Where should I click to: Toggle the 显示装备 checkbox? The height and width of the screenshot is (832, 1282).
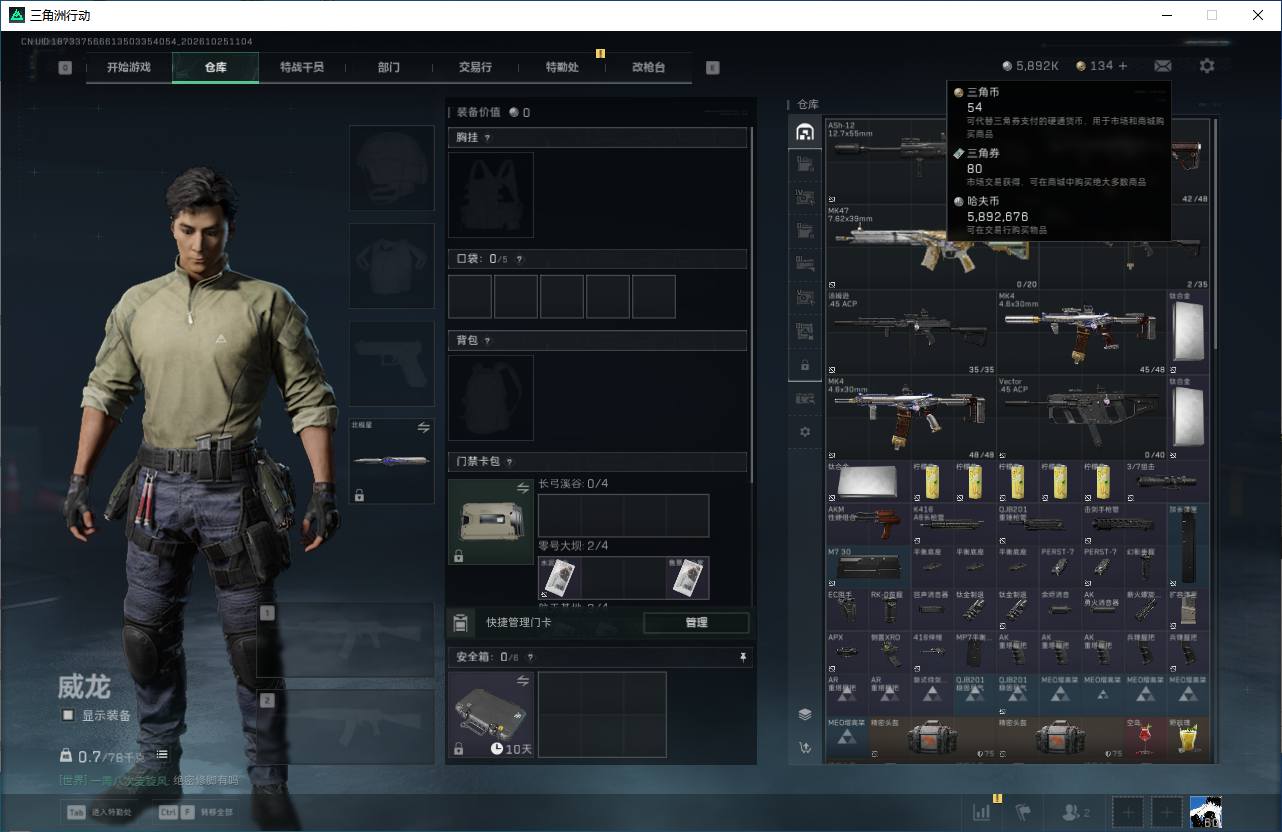coord(68,715)
